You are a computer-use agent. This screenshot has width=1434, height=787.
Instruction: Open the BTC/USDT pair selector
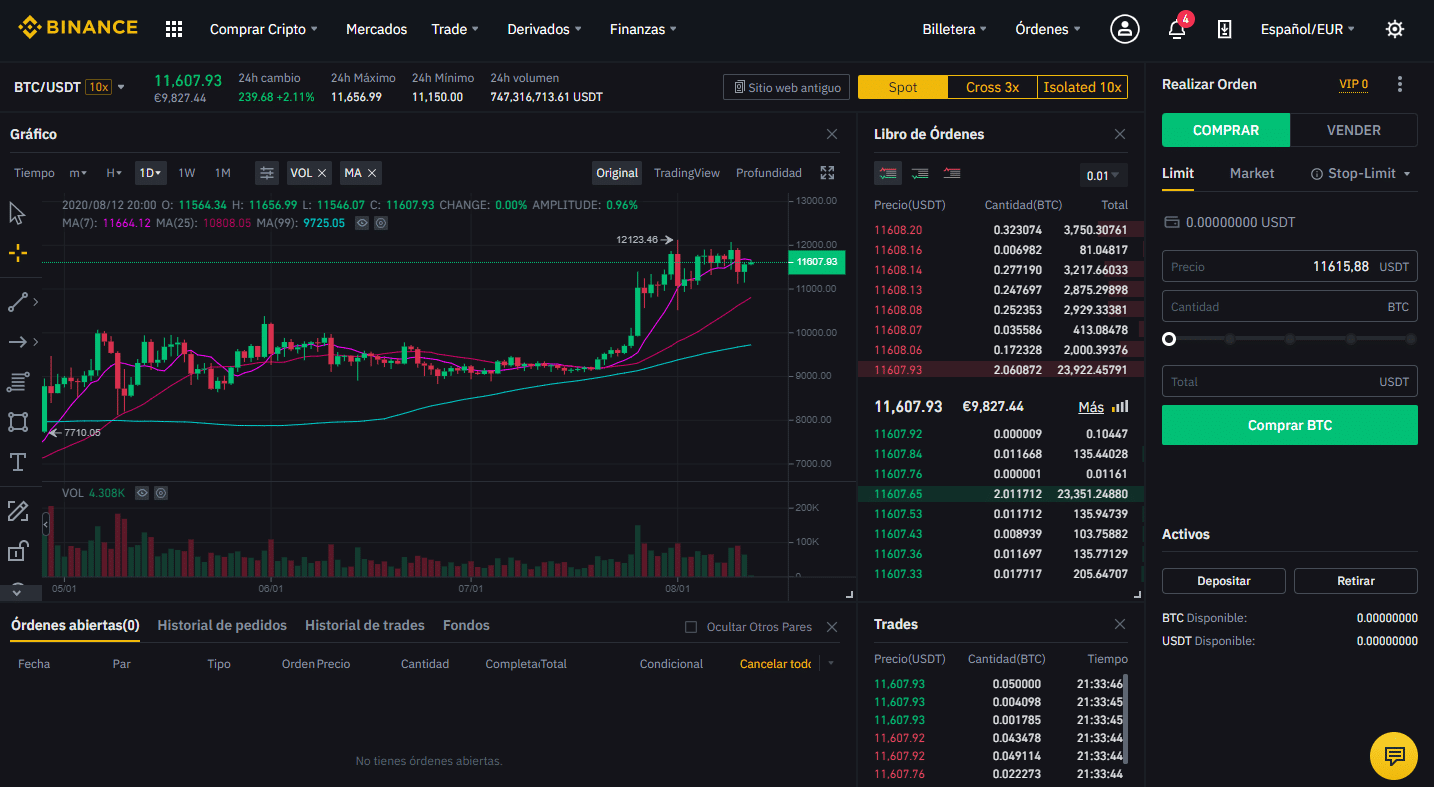click(69, 87)
